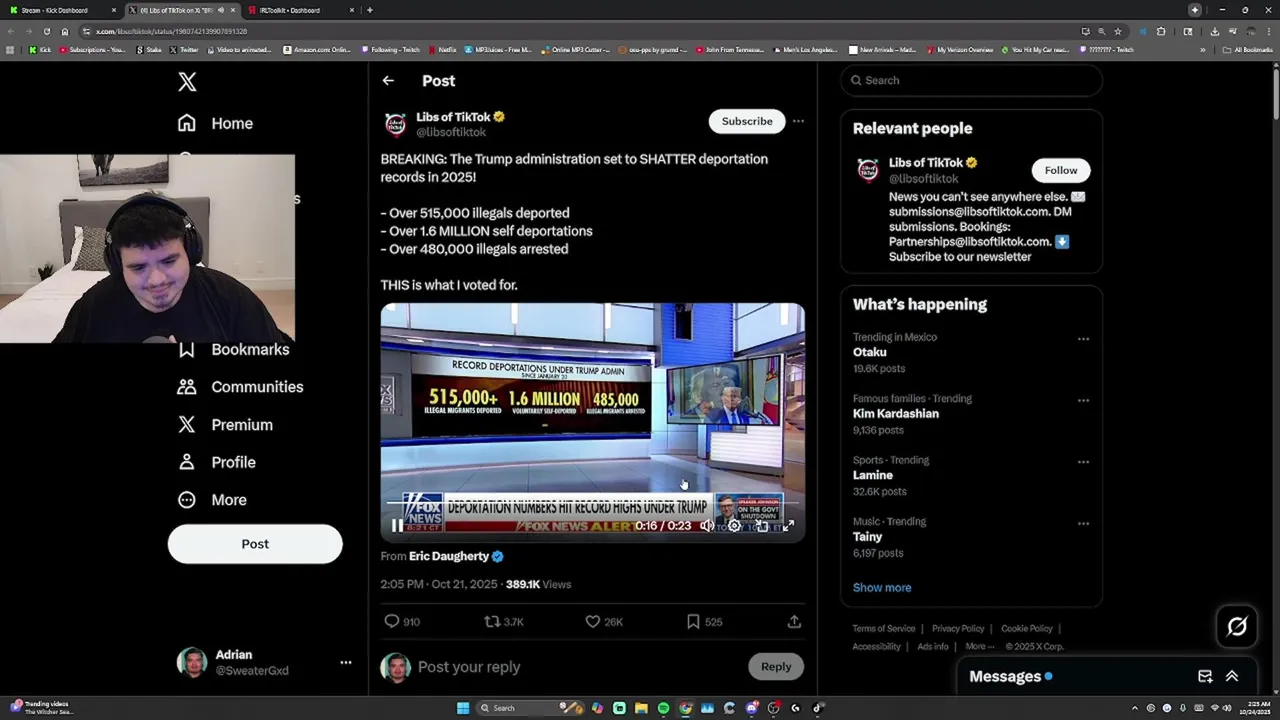
Task: Mute the video volume
Action: (x=707, y=526)
